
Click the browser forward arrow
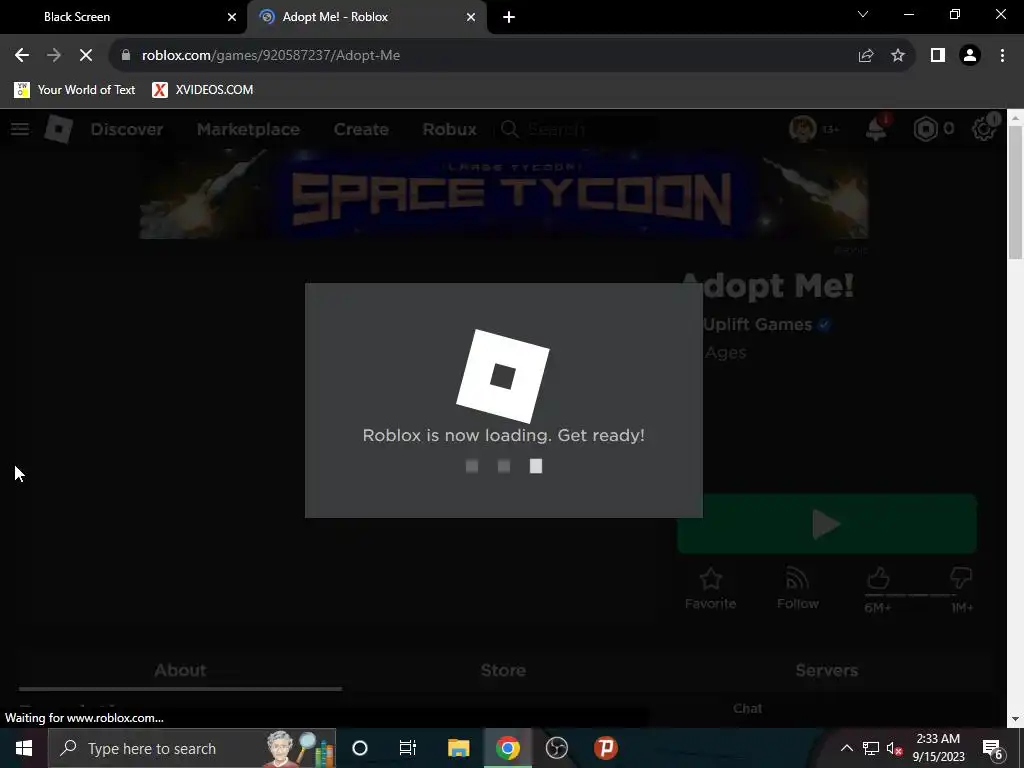54,56
